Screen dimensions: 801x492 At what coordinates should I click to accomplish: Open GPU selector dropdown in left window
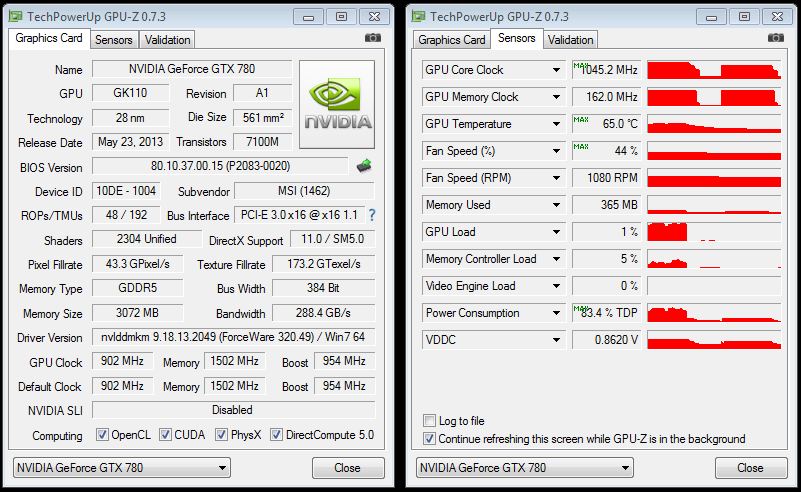pyautogui.click(x=122, y=467)
